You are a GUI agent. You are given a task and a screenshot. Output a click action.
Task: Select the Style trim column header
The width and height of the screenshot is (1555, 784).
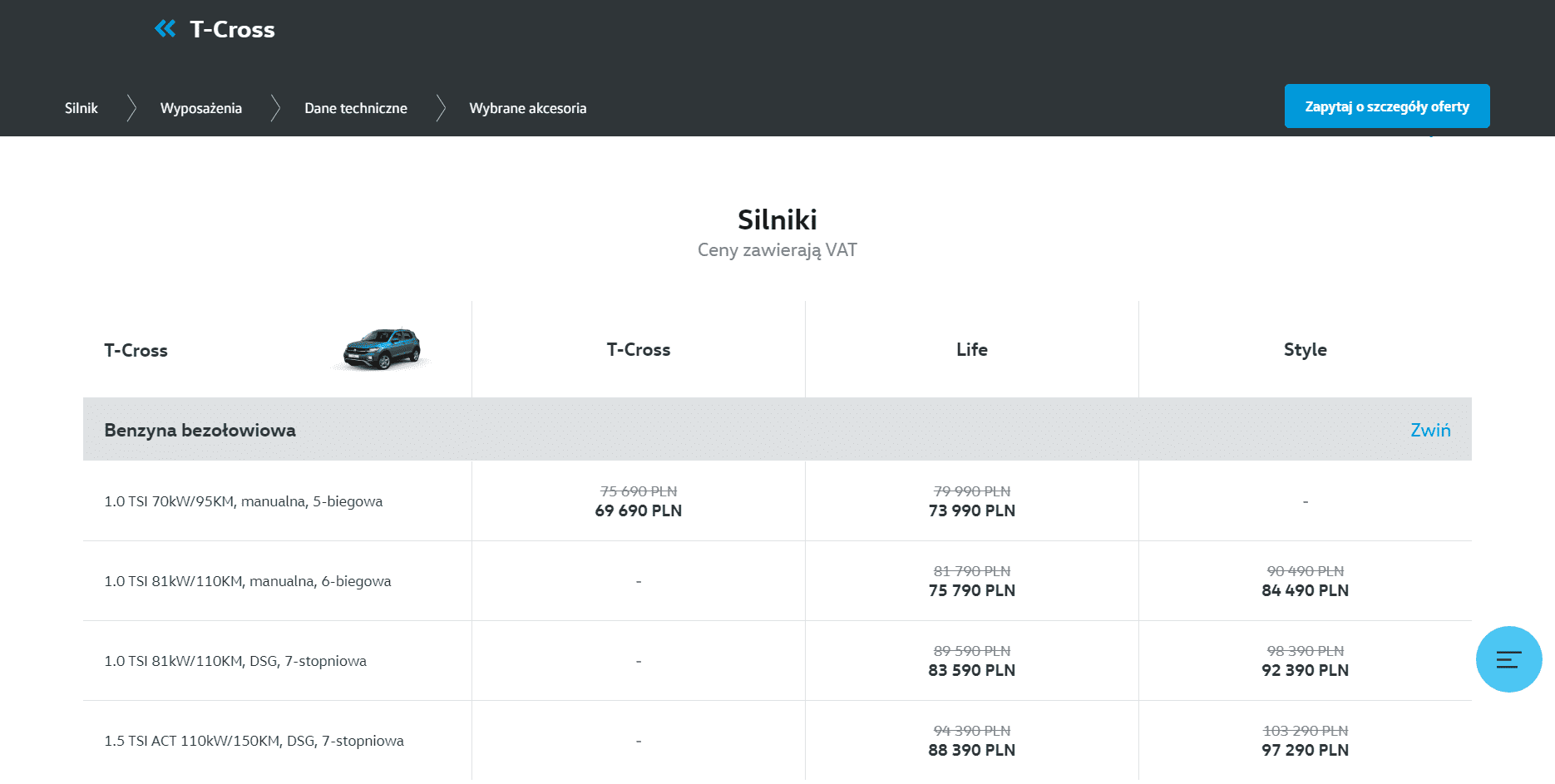tap(1306, 350)
